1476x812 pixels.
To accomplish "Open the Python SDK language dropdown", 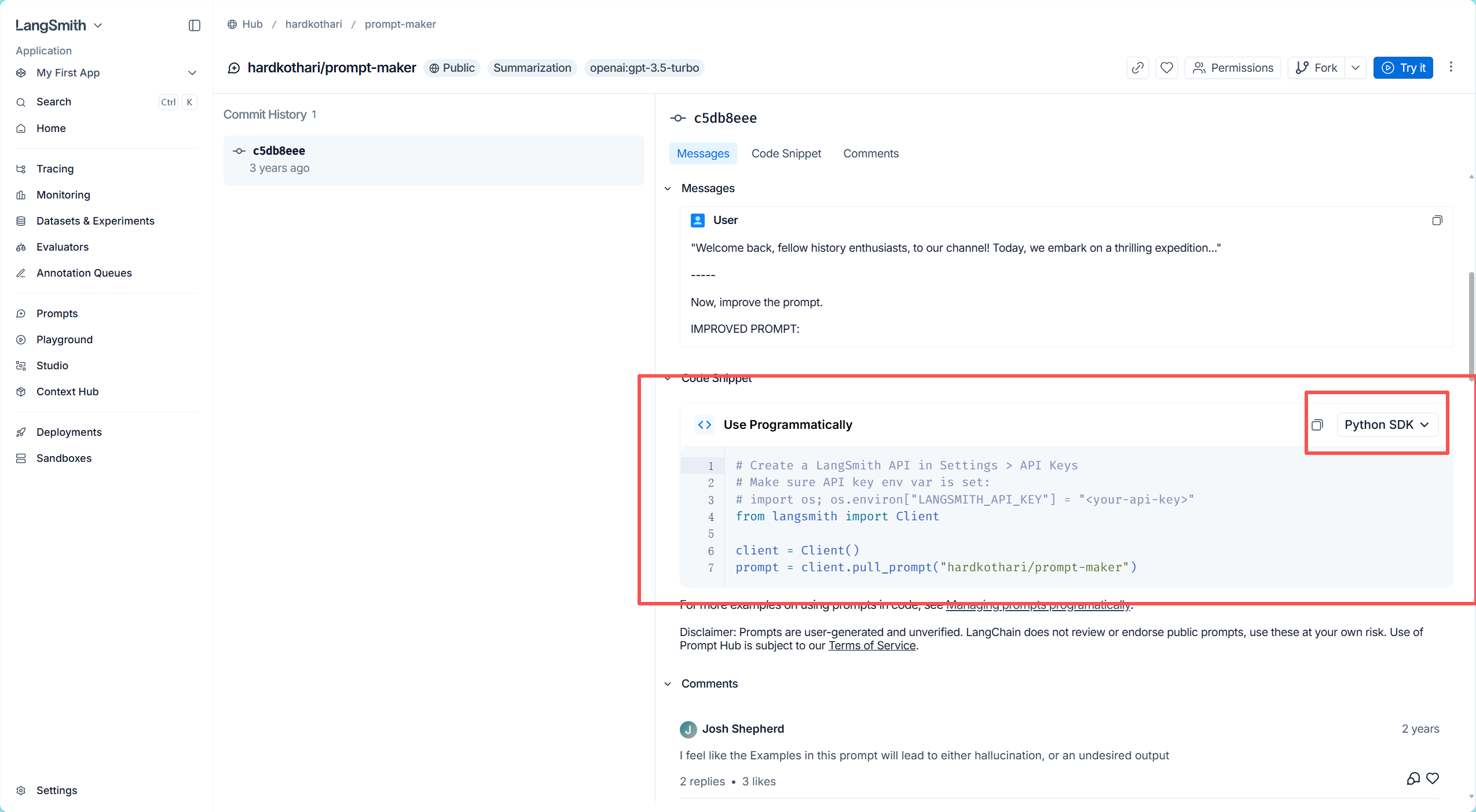I will click(x=1387, y=425).
